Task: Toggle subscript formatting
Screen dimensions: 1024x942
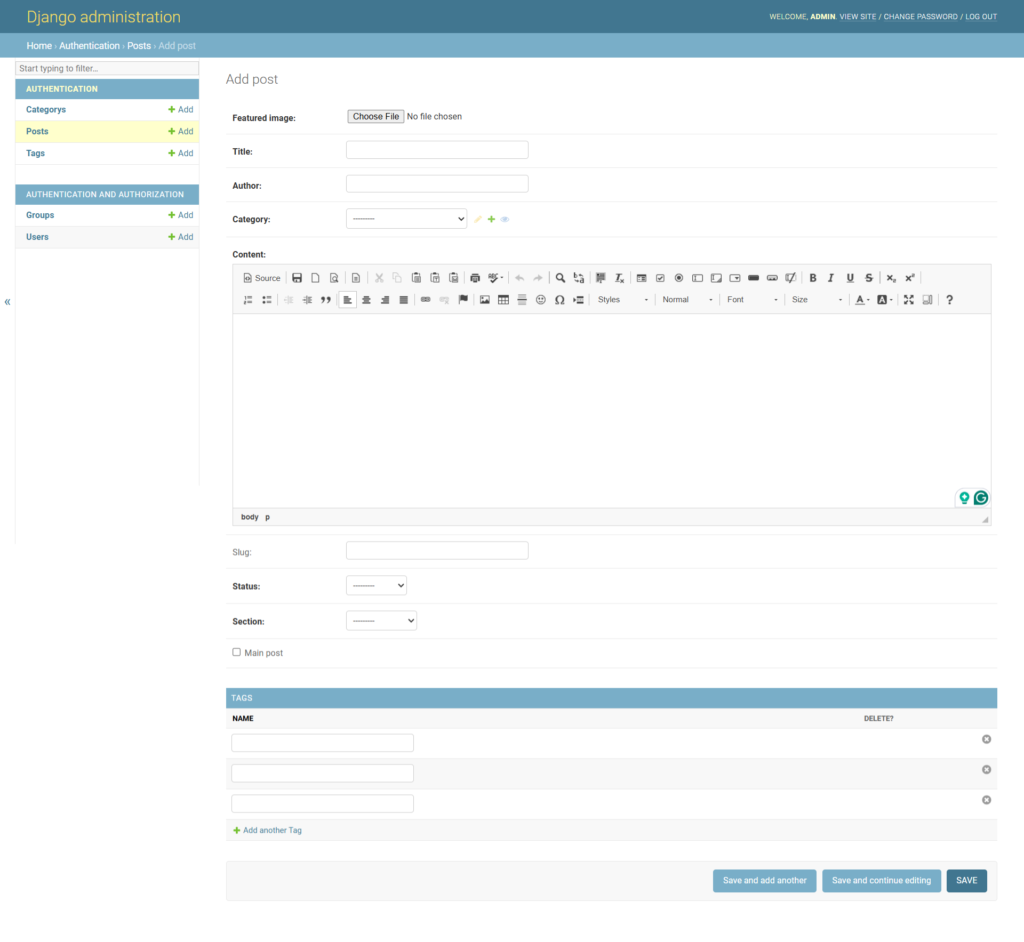Action: coord(891,278)
